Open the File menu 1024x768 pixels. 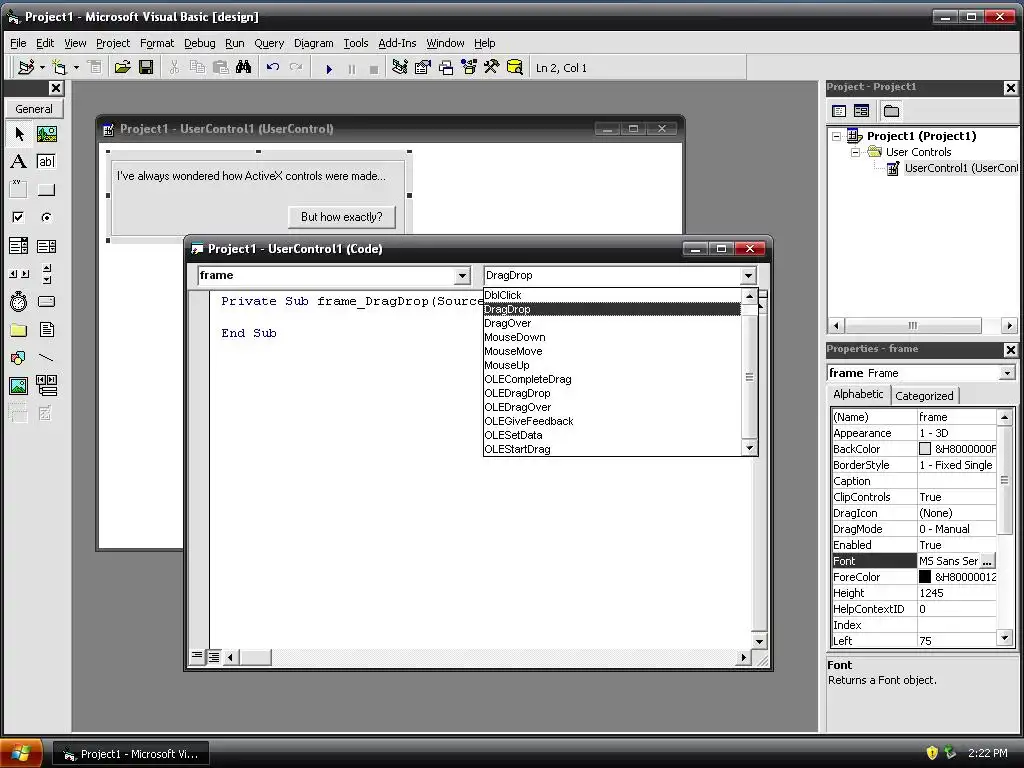point(18,43)
